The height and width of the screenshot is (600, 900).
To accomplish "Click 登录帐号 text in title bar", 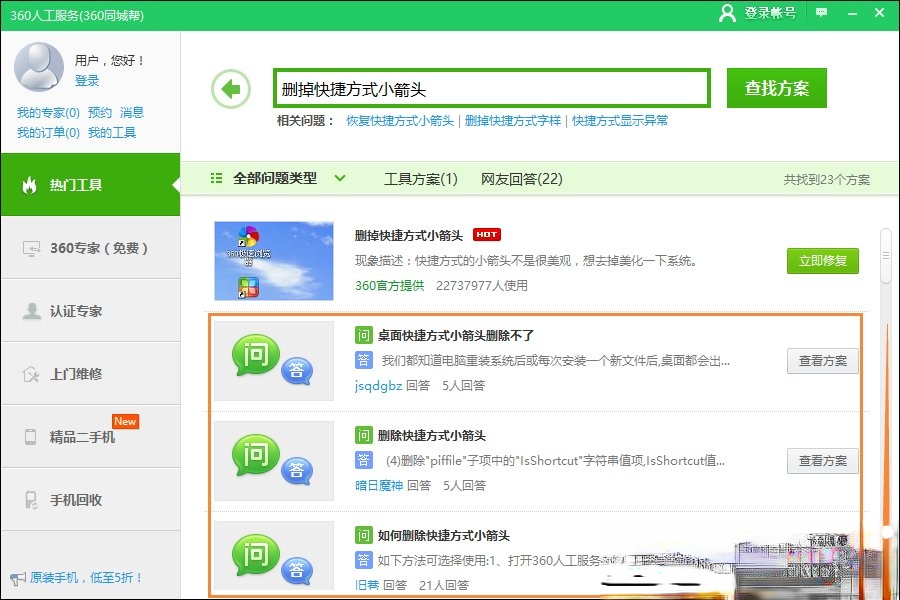I will 770,13.
